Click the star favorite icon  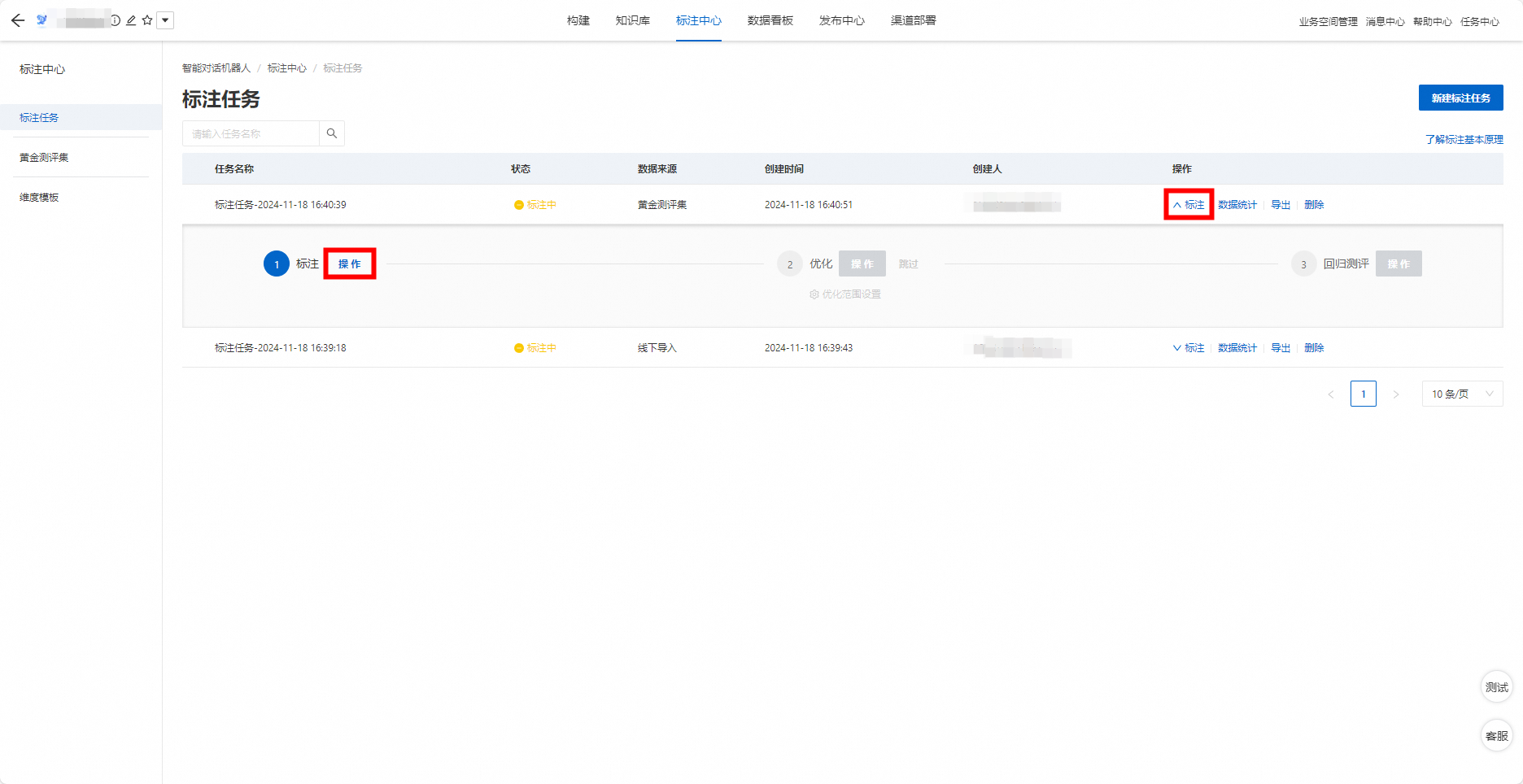point(147,20)
